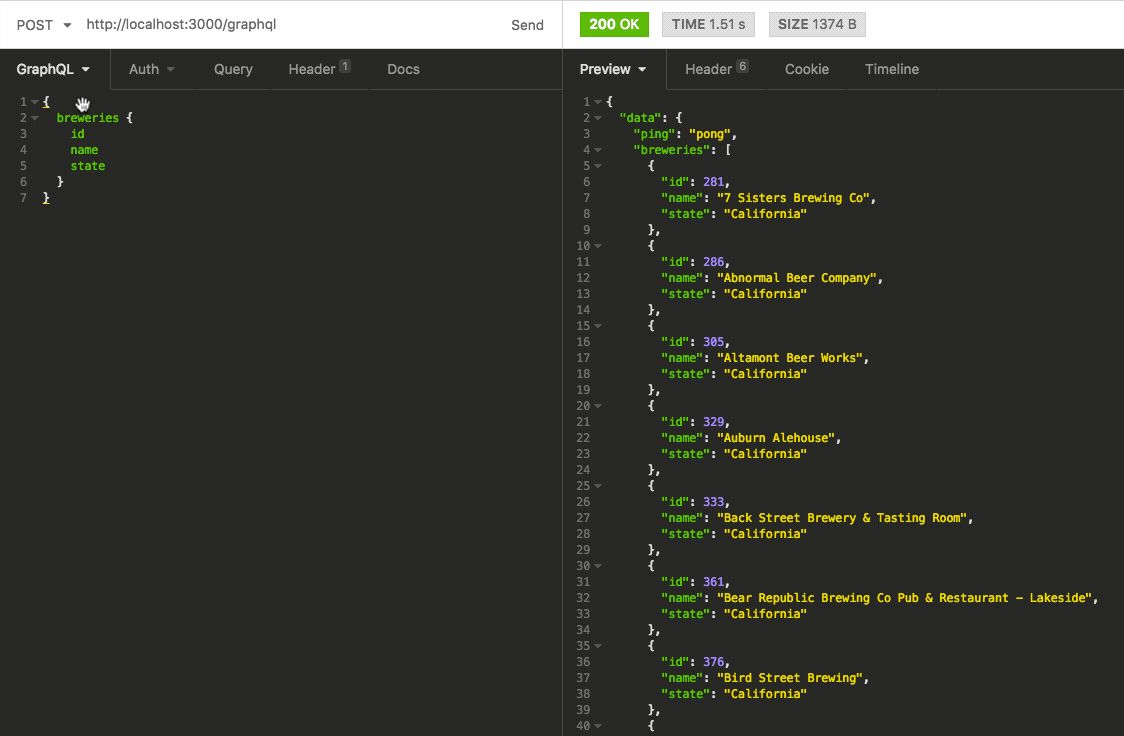Click "Auburn Alehouse" name value

(x=776, y=438)
